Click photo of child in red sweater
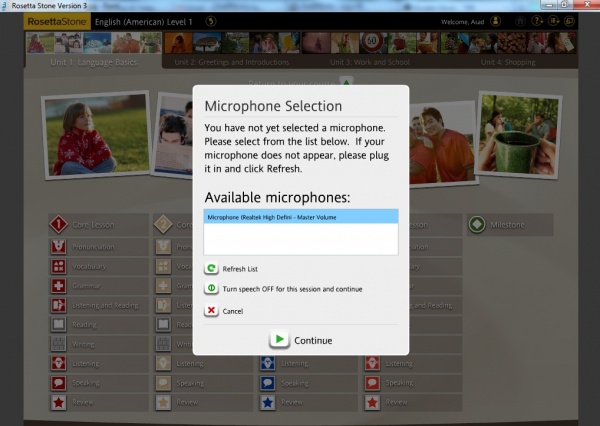The height and width of the screenshot is (426, 600). point(96,135)
